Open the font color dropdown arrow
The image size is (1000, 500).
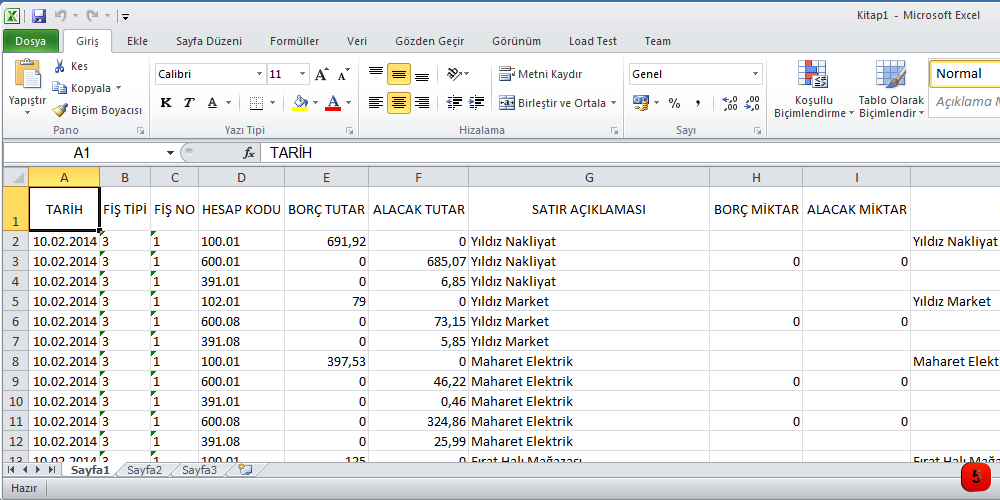point(349,103)
